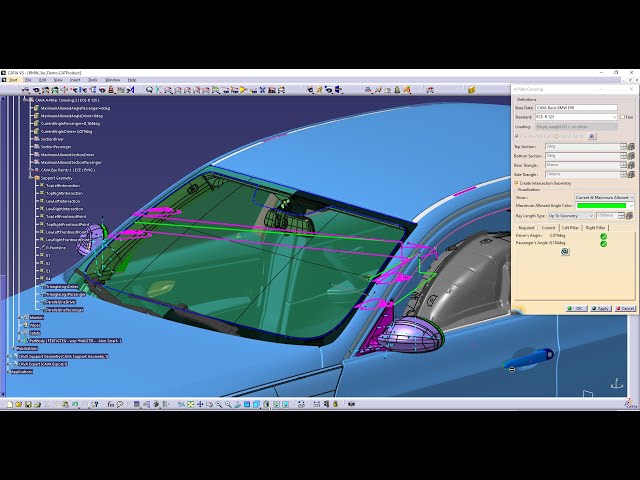Expand the CAVA Eye Points tree node
This screenshot has height=480, width=640.
click(x=31, y=170)
